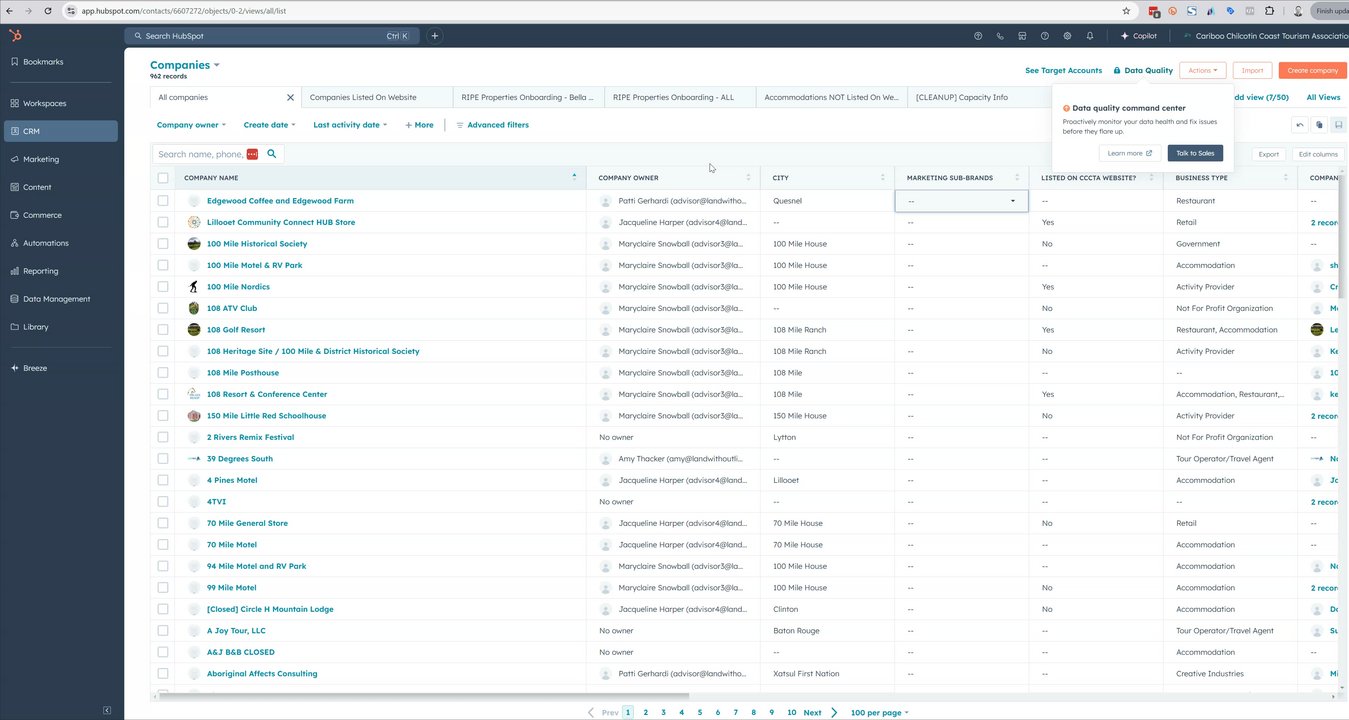Open the settings gear icon

tap(1067, 36)
